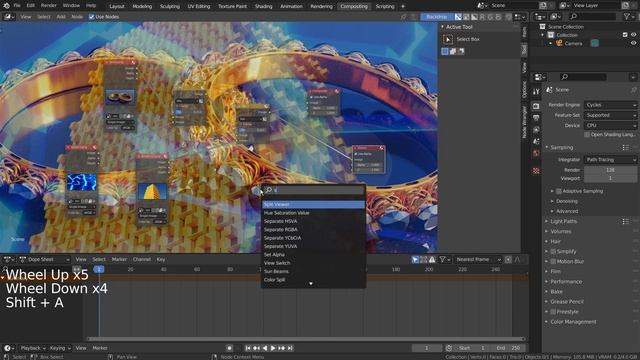
Task: Open the Dope Sheet mode dropdown
Action: click(x=44, y=260)
